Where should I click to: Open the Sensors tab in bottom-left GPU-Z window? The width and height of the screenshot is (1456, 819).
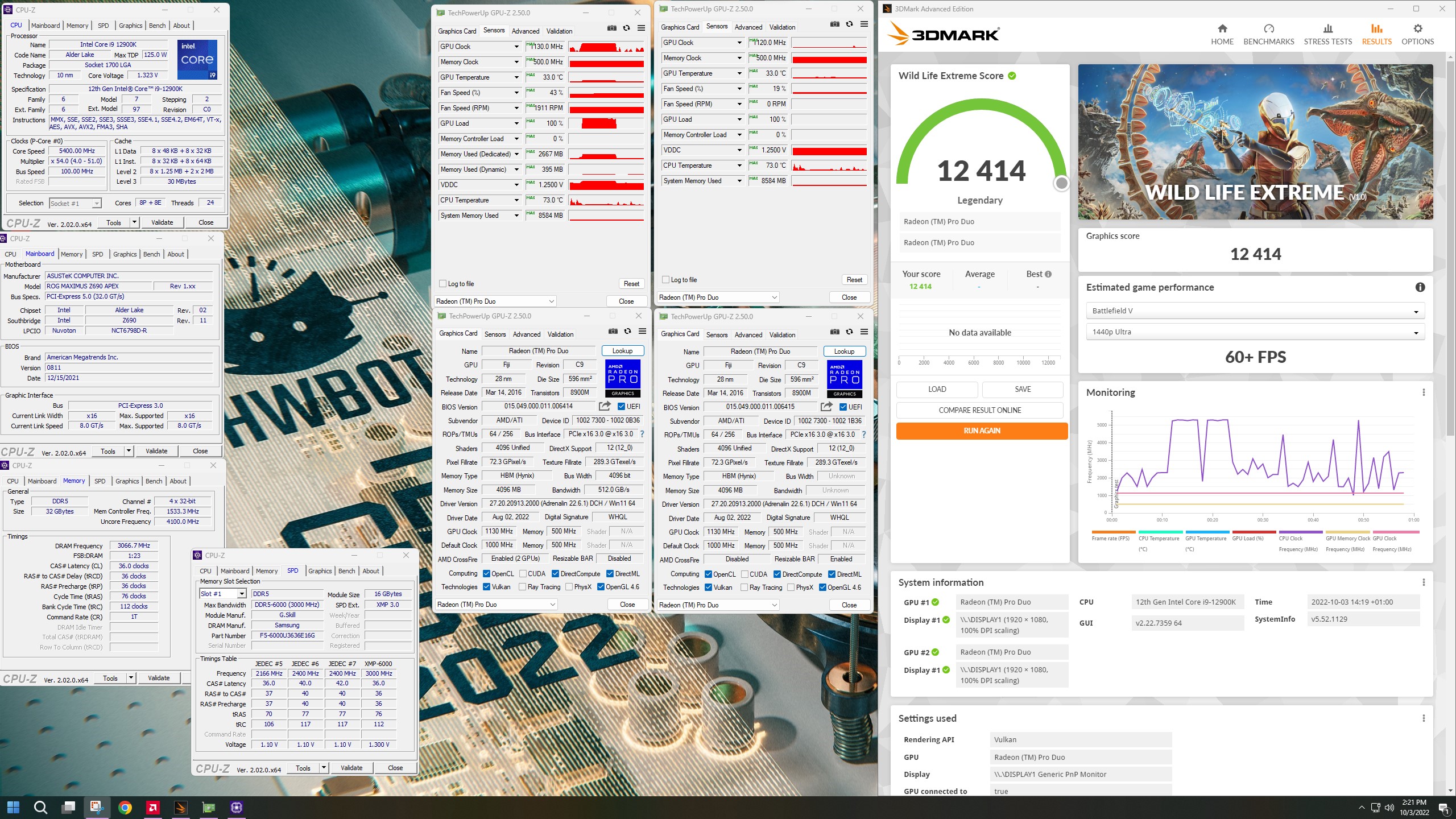(x=495, y=334)
